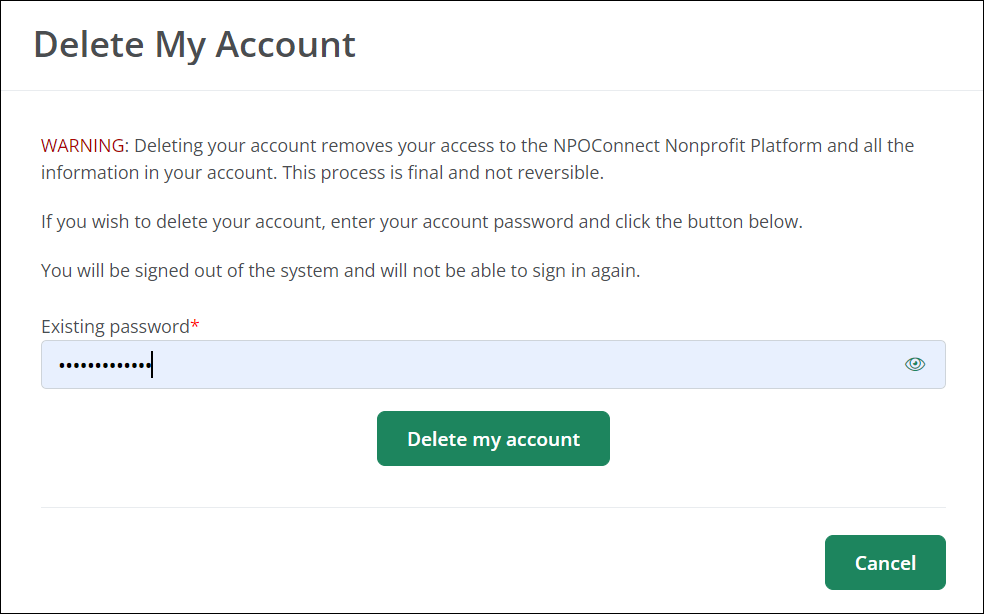Click the Delete My Account heading
Screen dimensions: 984x614
(x=195, y=45)
